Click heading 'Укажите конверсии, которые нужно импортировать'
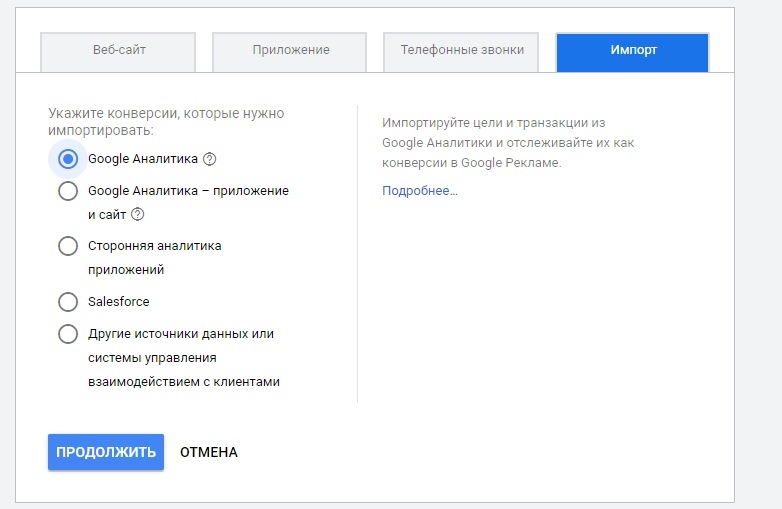Image resolution: width=782 pixels, height=509 pixels. point(166,122)
